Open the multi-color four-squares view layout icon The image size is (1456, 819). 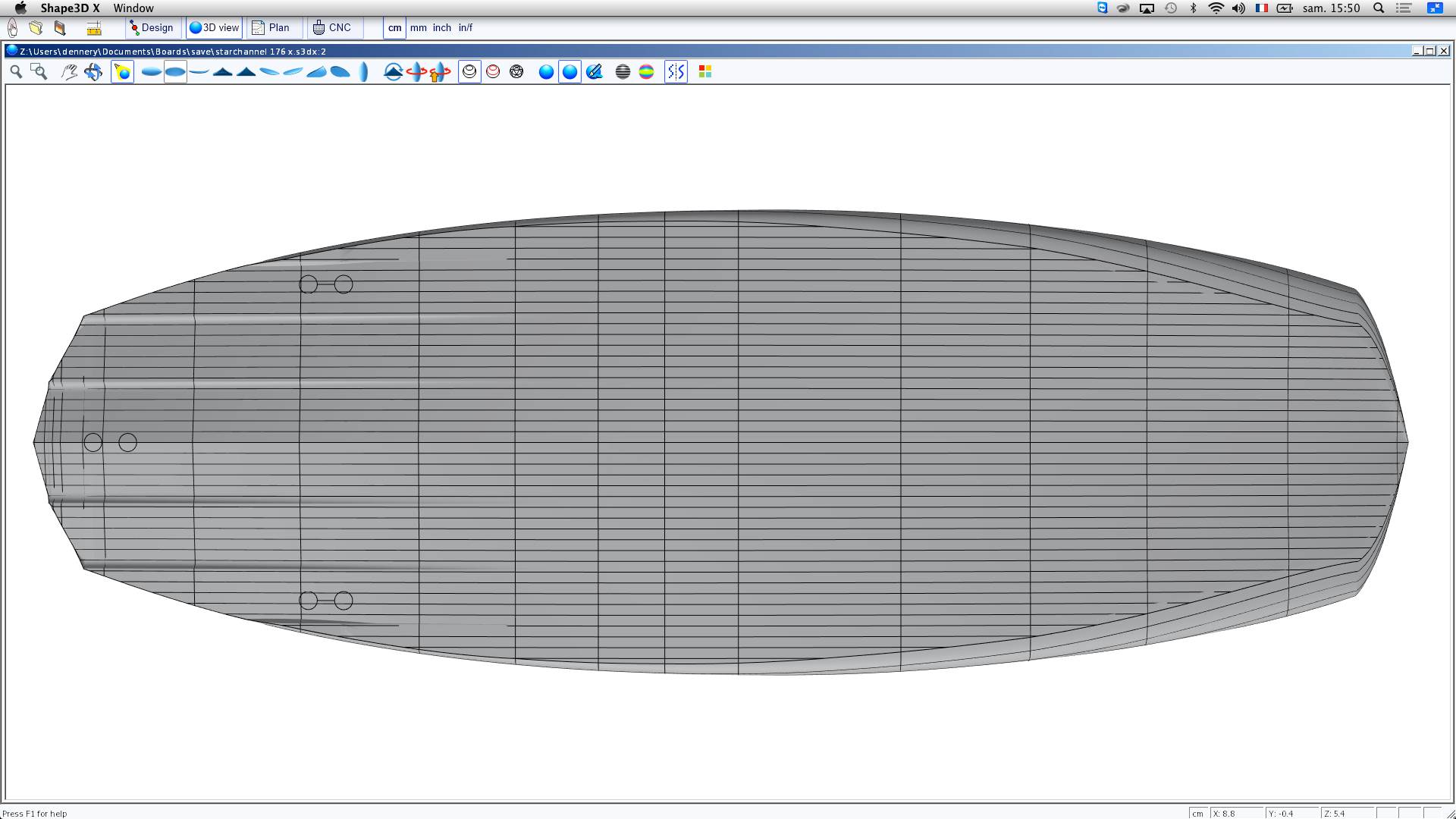click(x=705, y=72)
